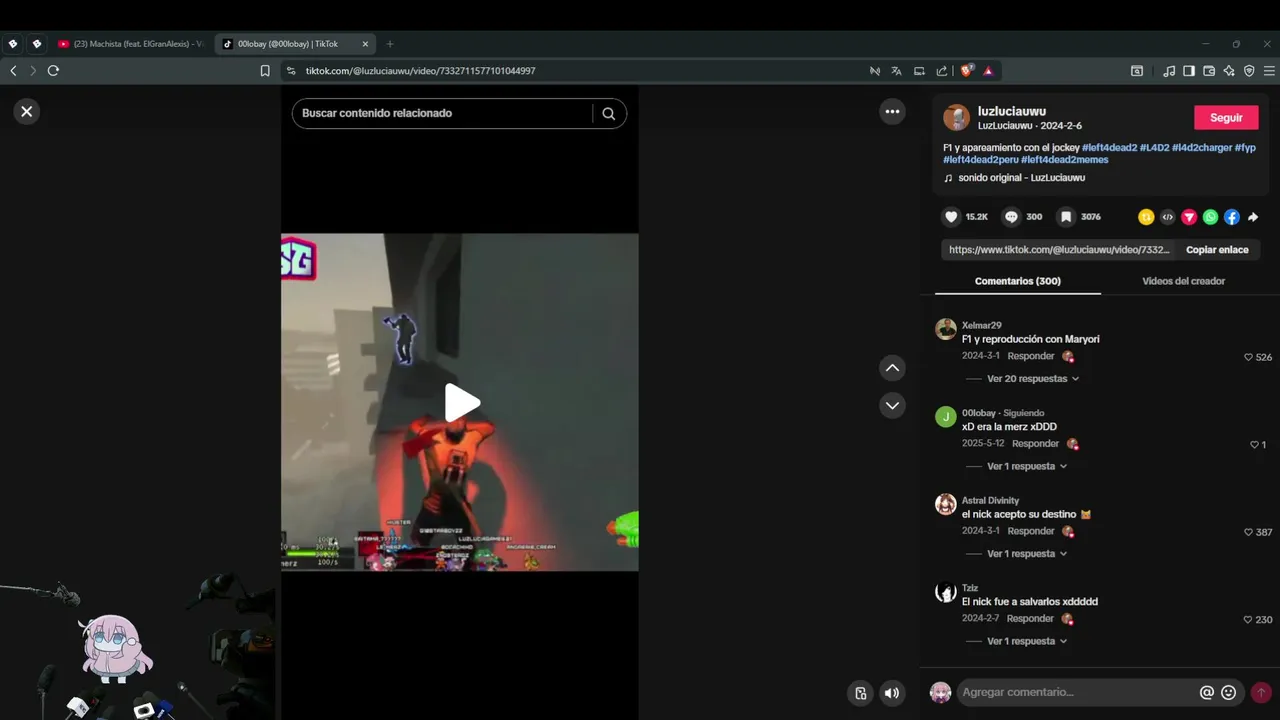Reply to 00lobay comment
This screenshot has width=1280, height=720.
[x=1035, y=444]
